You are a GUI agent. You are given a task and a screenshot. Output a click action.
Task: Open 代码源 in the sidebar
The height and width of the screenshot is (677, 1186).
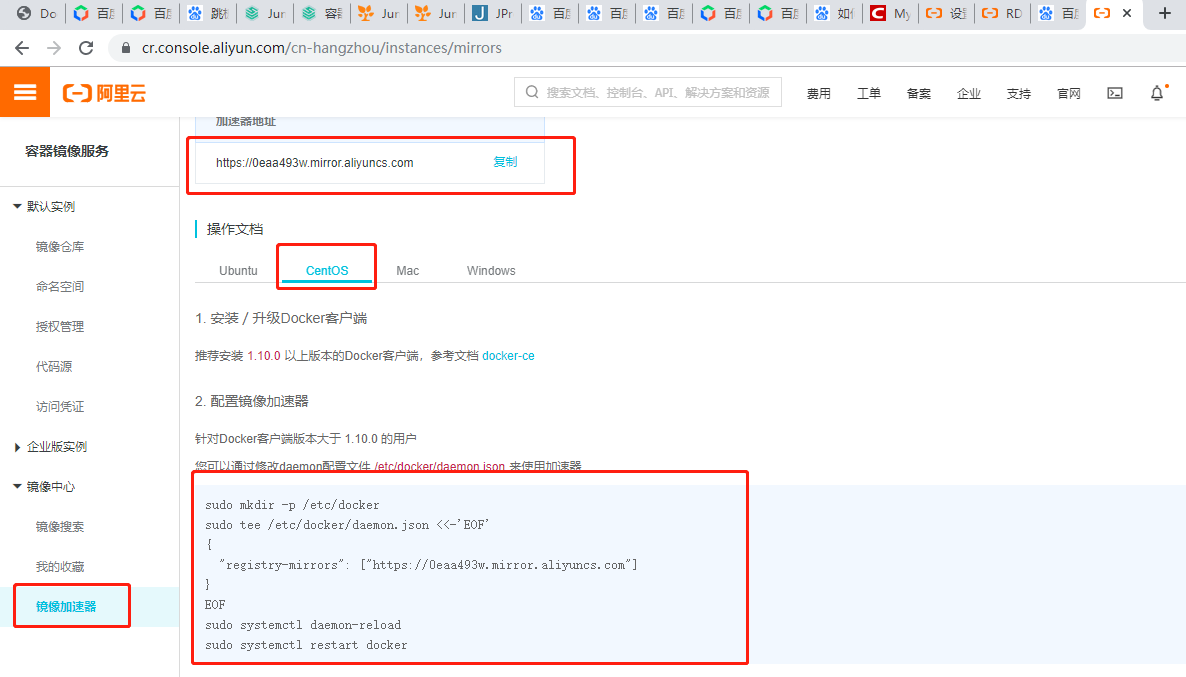54,367
